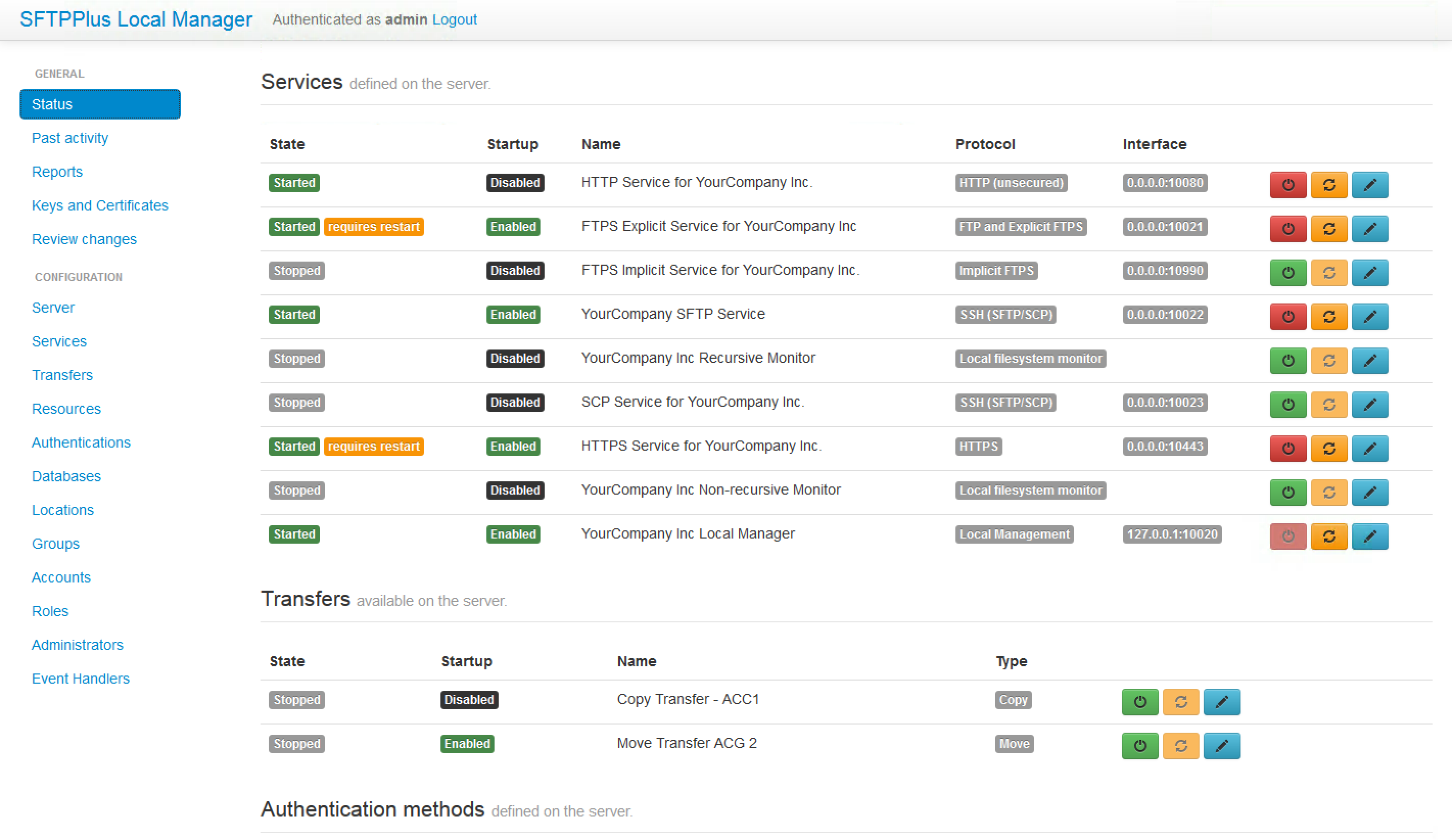Restart the Local Manager service

(1329, 536)
